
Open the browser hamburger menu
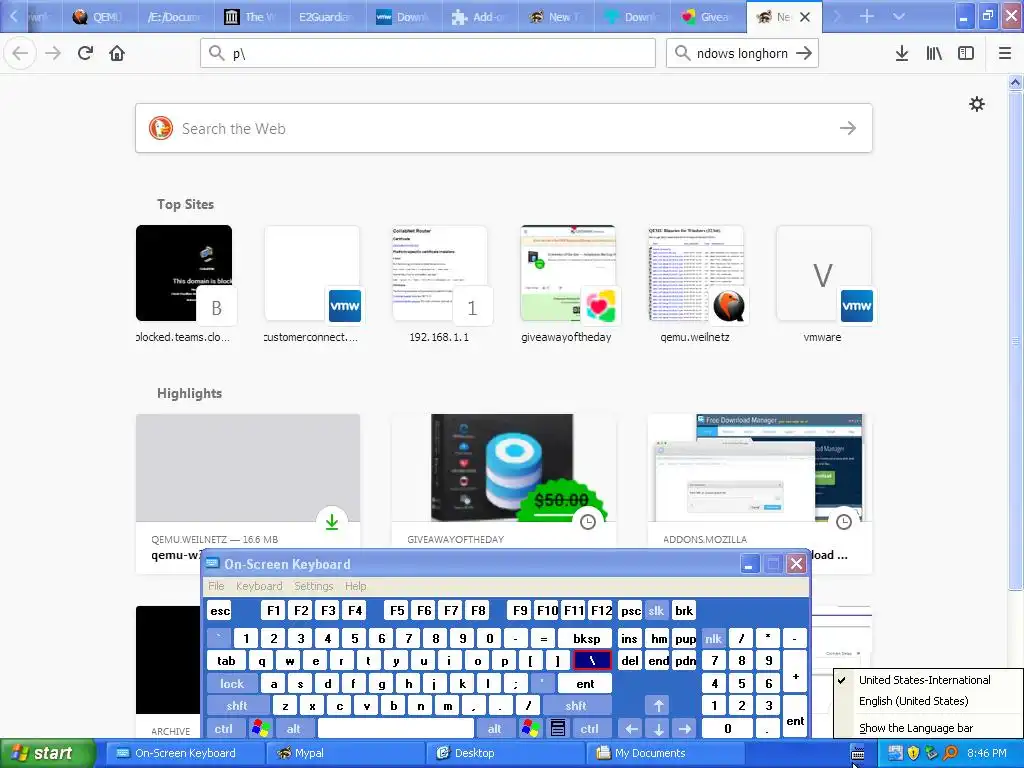[x=1004, y=54]
